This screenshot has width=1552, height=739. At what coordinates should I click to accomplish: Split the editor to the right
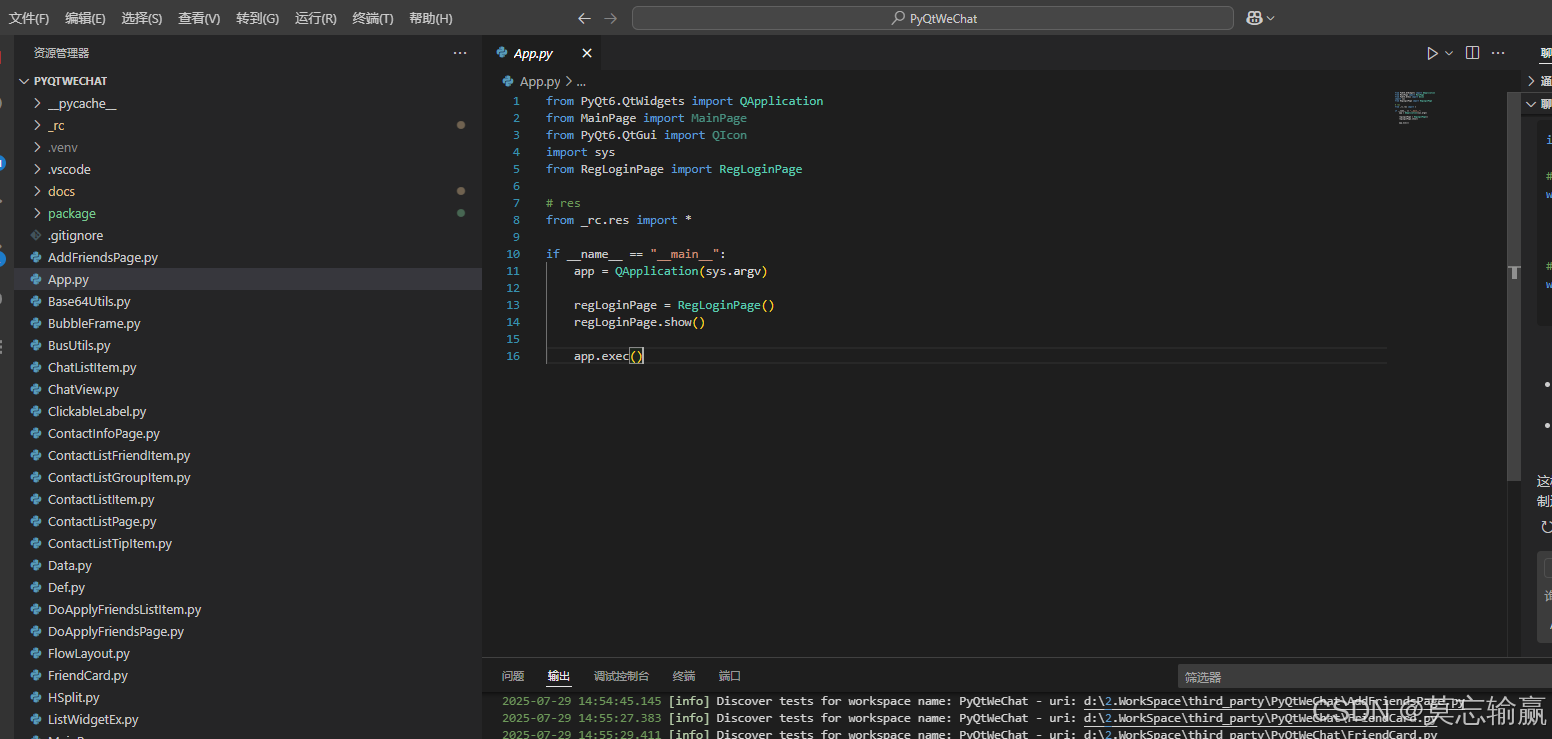coord(1472,53)
